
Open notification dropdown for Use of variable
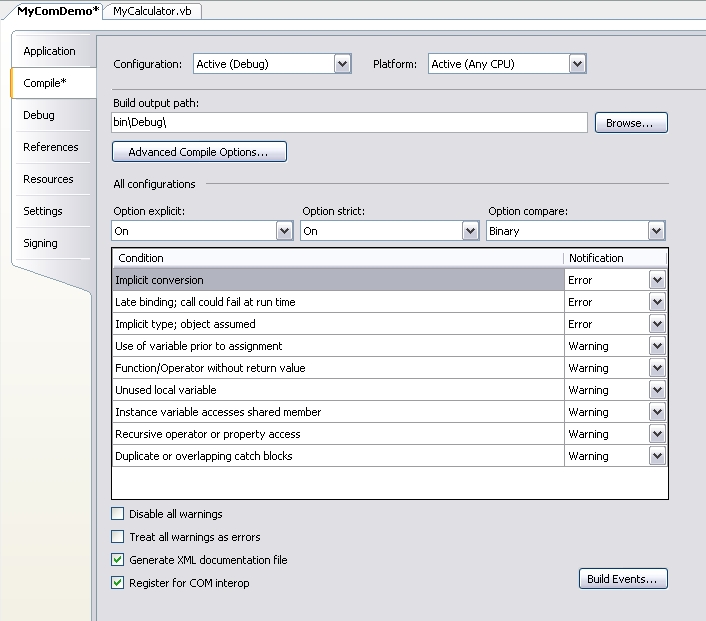tap(657, 346)
